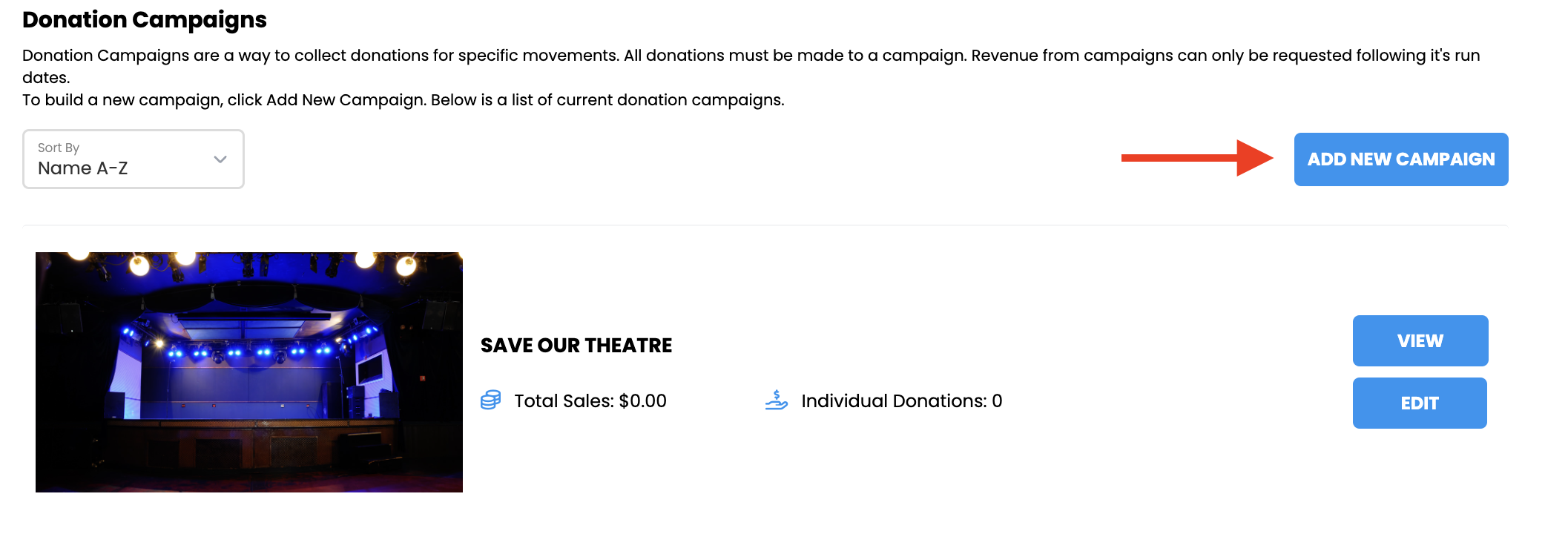This screenshot has width=1568, height=534.
Task: Click the Add New Campaign button
Action: (x=1401, y=159)
